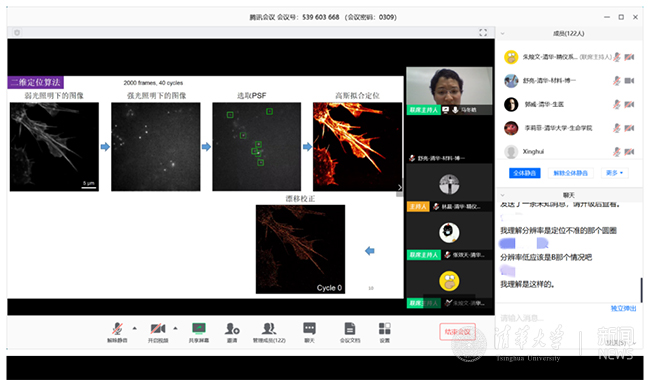Screen dimensions: 650x380
Task: Collapse the members panel header chevron
Action: (x=502, y=34)
